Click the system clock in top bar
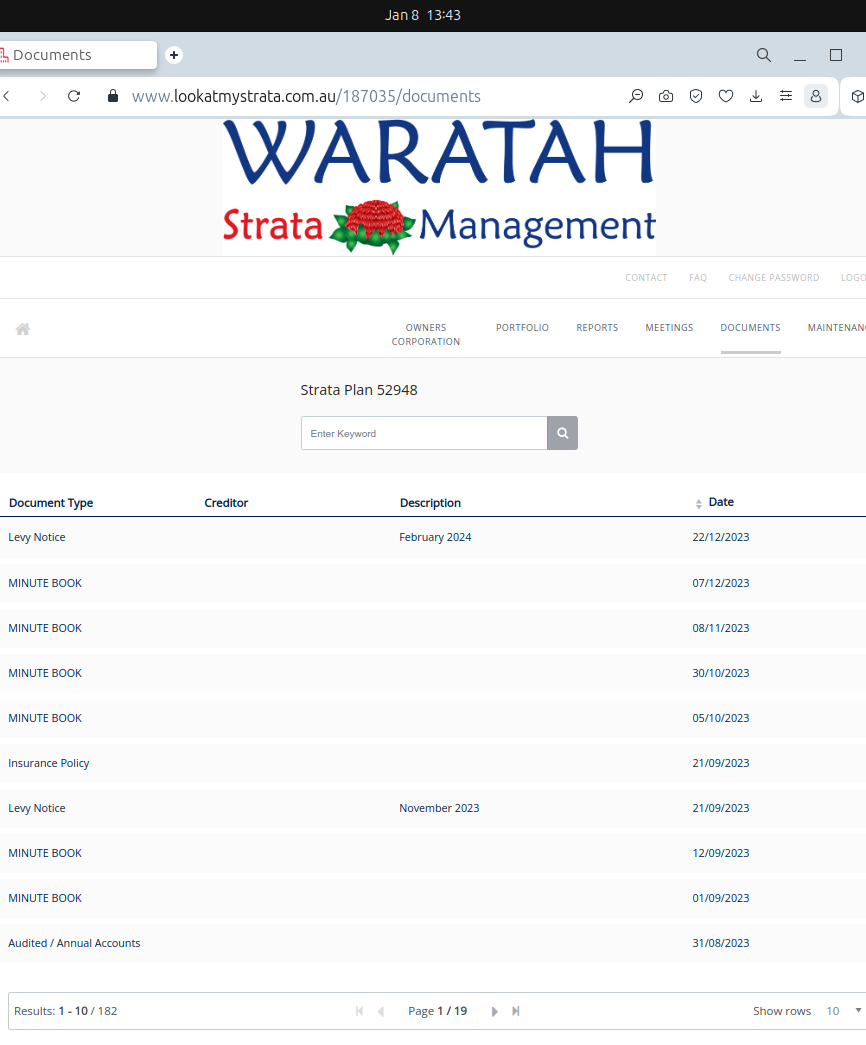This screenshot has width=866, height=1045. pyautogui.click(x=423, y=15)
